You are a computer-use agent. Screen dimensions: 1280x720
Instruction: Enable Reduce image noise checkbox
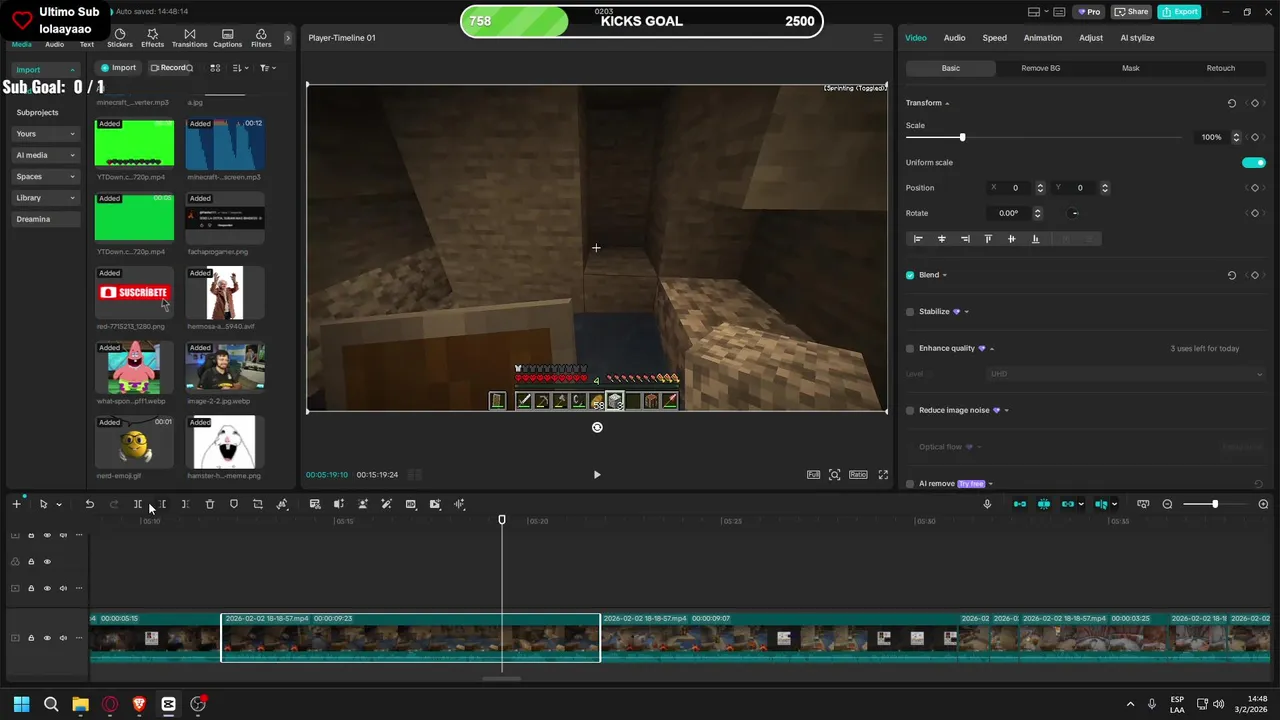pos(910,410)
